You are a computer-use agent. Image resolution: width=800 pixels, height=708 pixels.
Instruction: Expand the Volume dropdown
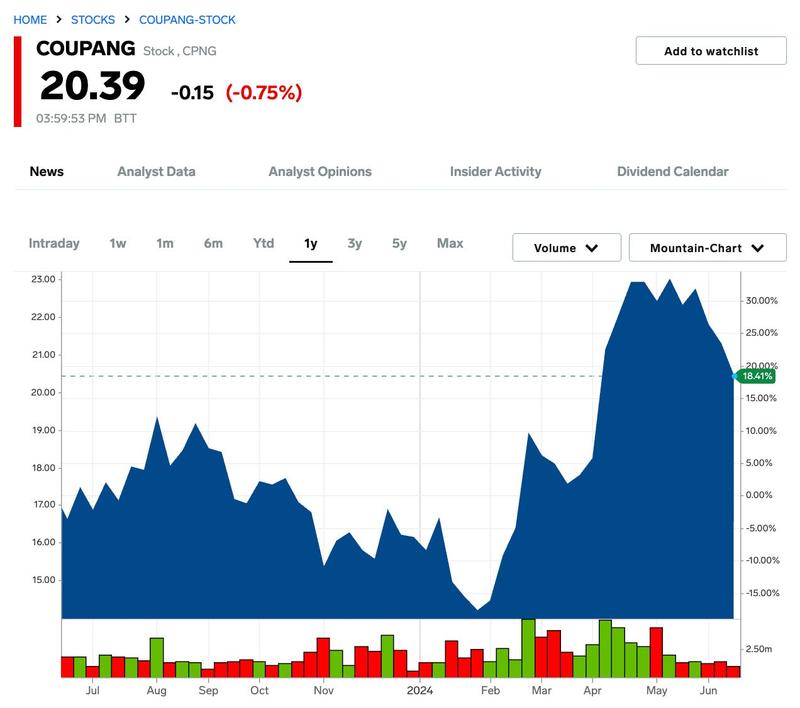[566, 248]
